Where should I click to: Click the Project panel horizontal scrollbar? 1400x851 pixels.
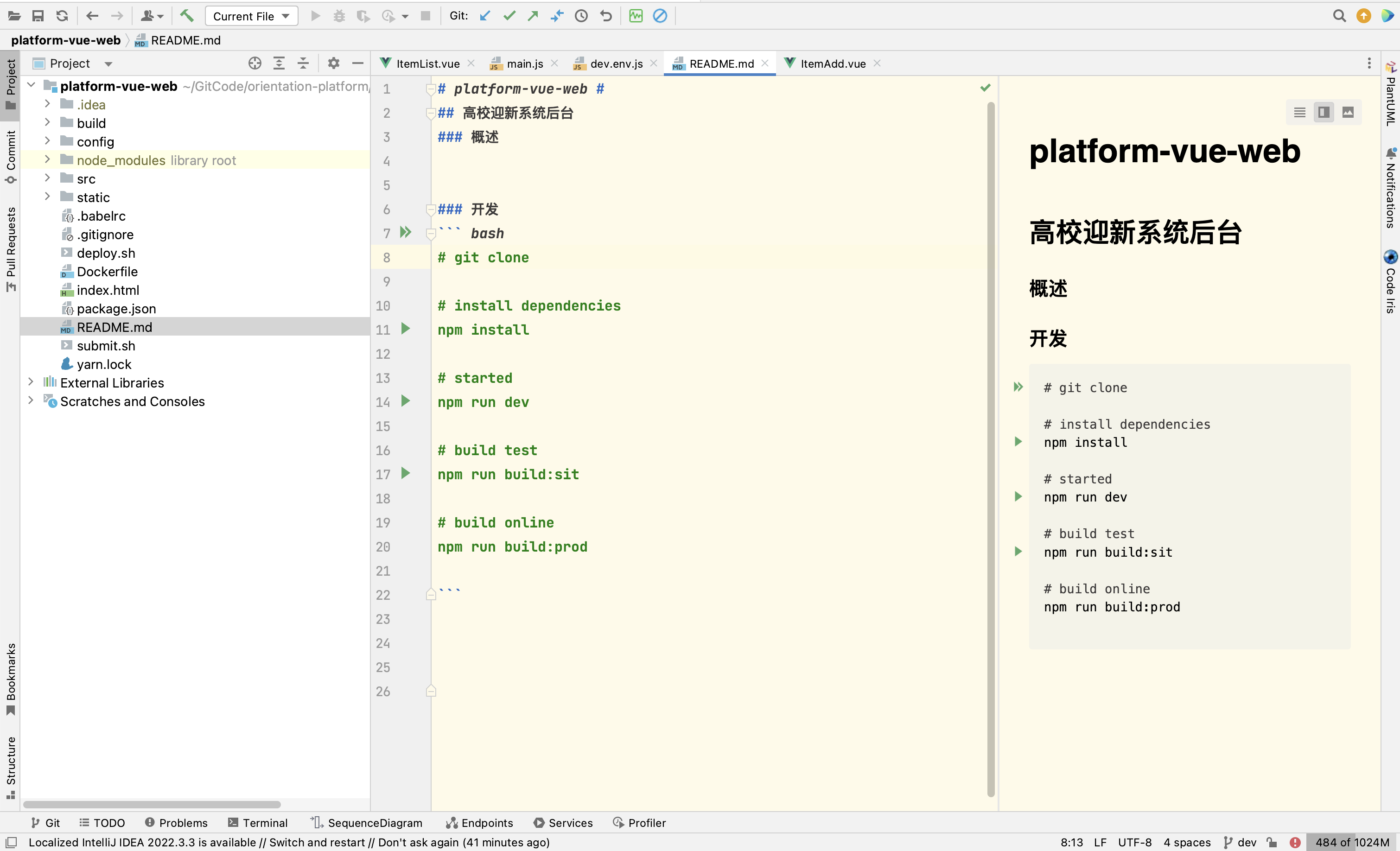(x=152, y=804)
